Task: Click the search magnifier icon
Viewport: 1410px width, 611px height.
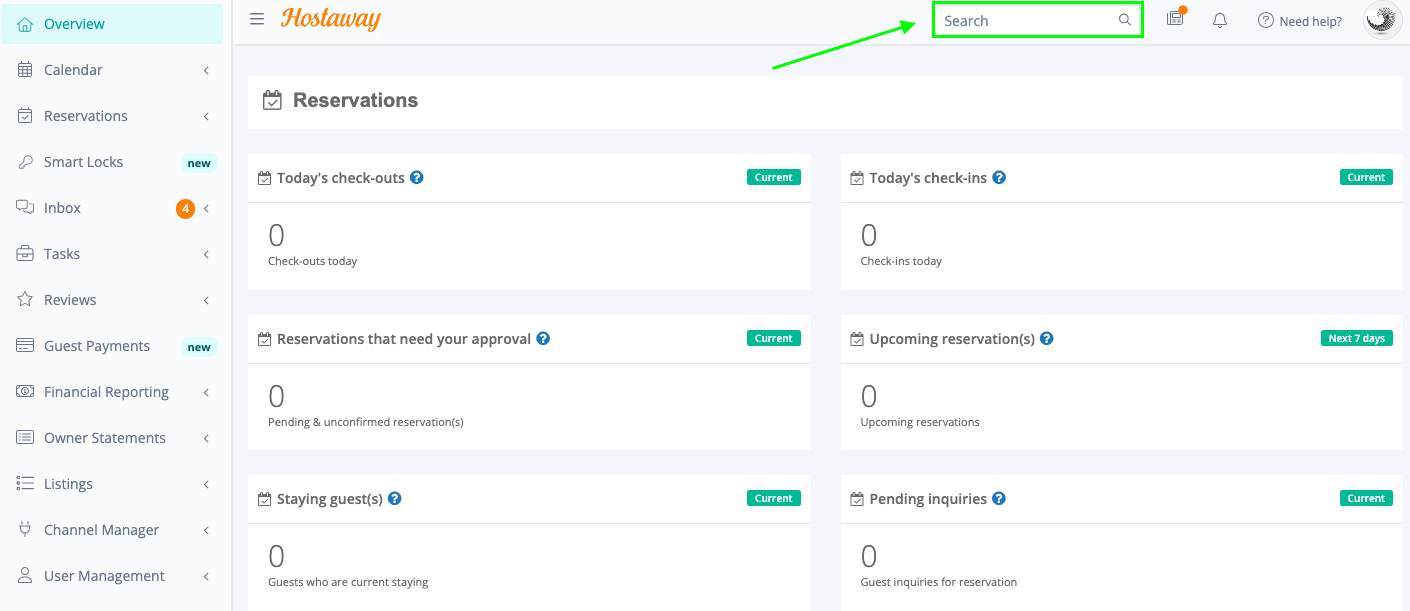Action: [1125, 20]
